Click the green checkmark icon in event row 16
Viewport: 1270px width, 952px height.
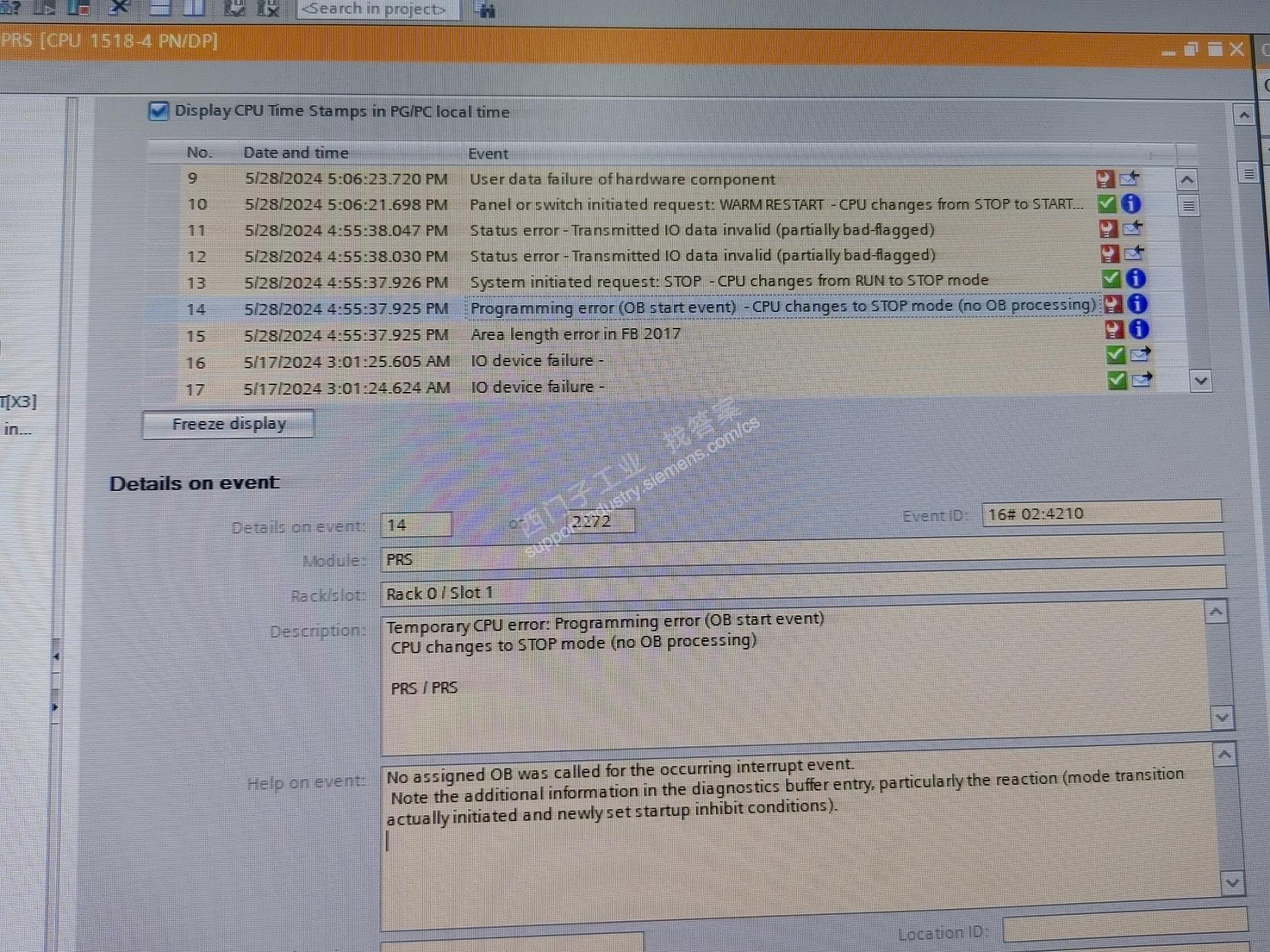pyautogui.click(x=1115, y=355)
